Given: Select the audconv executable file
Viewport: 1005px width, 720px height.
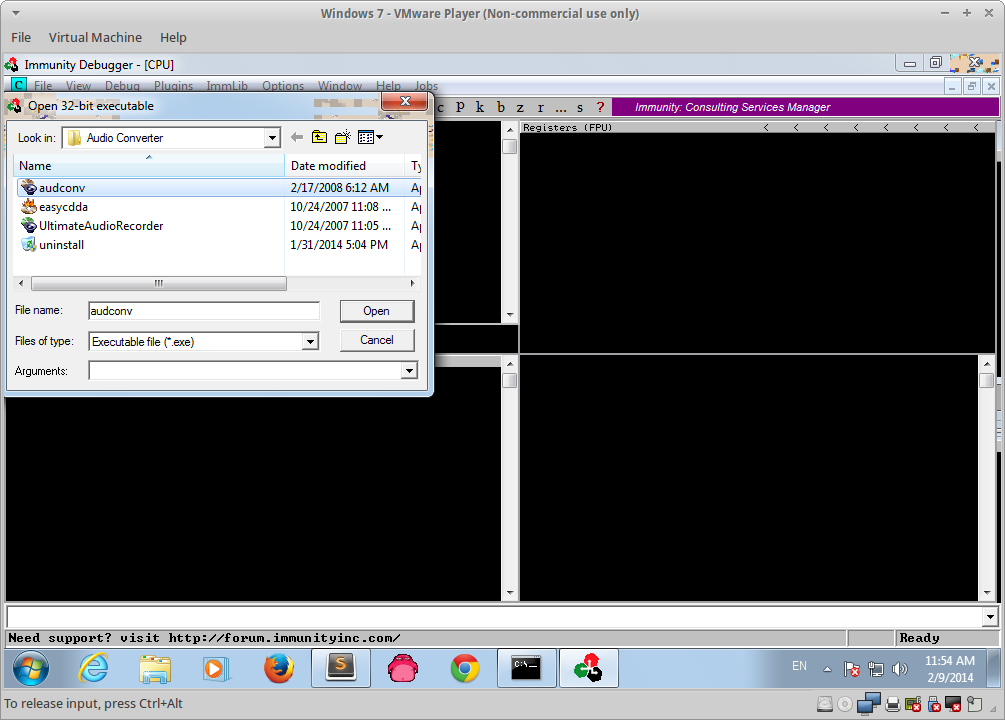Looking at the screenshot, I should click(x=218, y=188).
